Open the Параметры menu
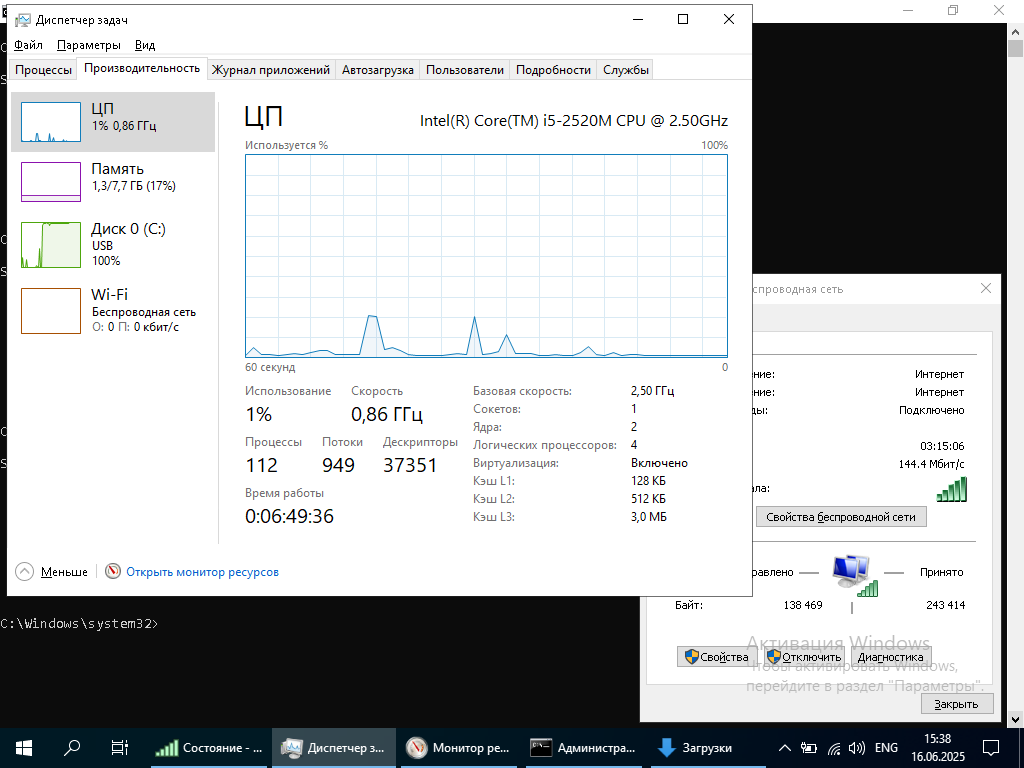Screen dimensions: 1024x768 89,45
